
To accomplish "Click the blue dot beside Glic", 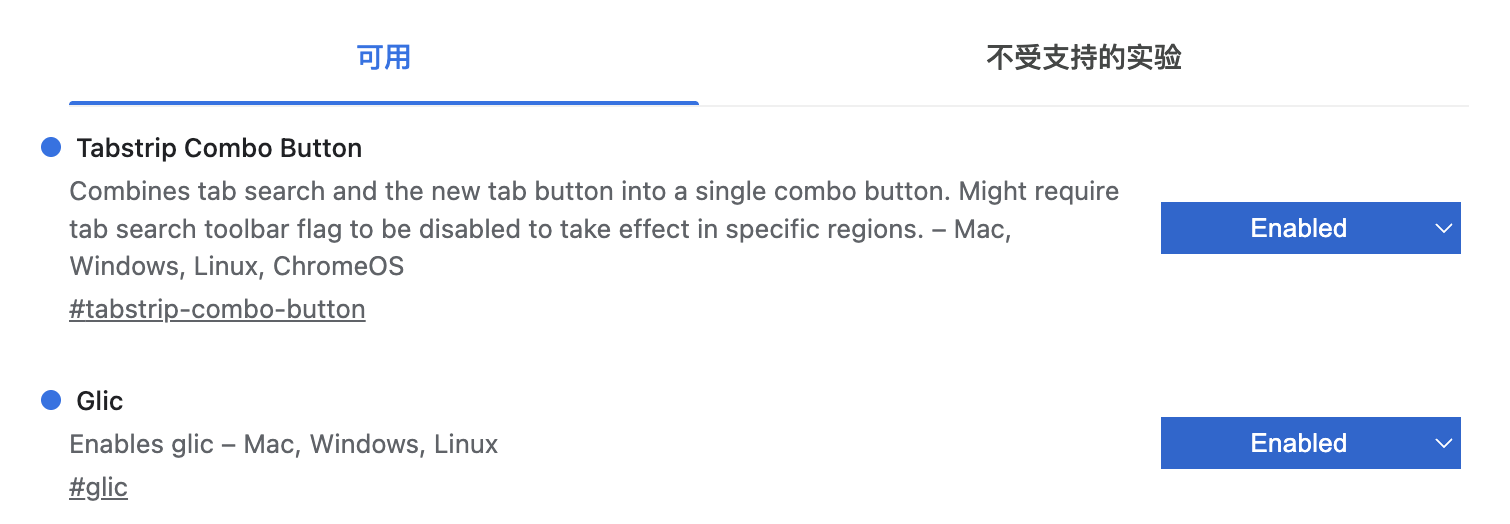I will pyautogui.click(x=51, y=401).
